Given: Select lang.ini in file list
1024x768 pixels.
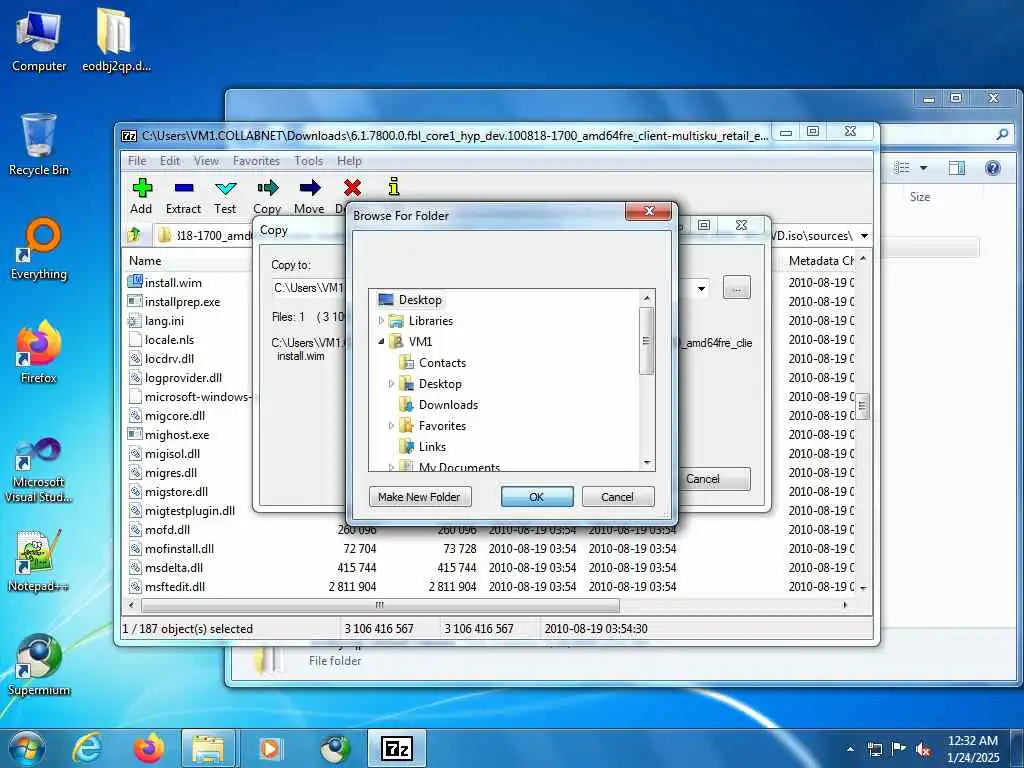Looking at the screenshot, I should click(x=164, y=321).
